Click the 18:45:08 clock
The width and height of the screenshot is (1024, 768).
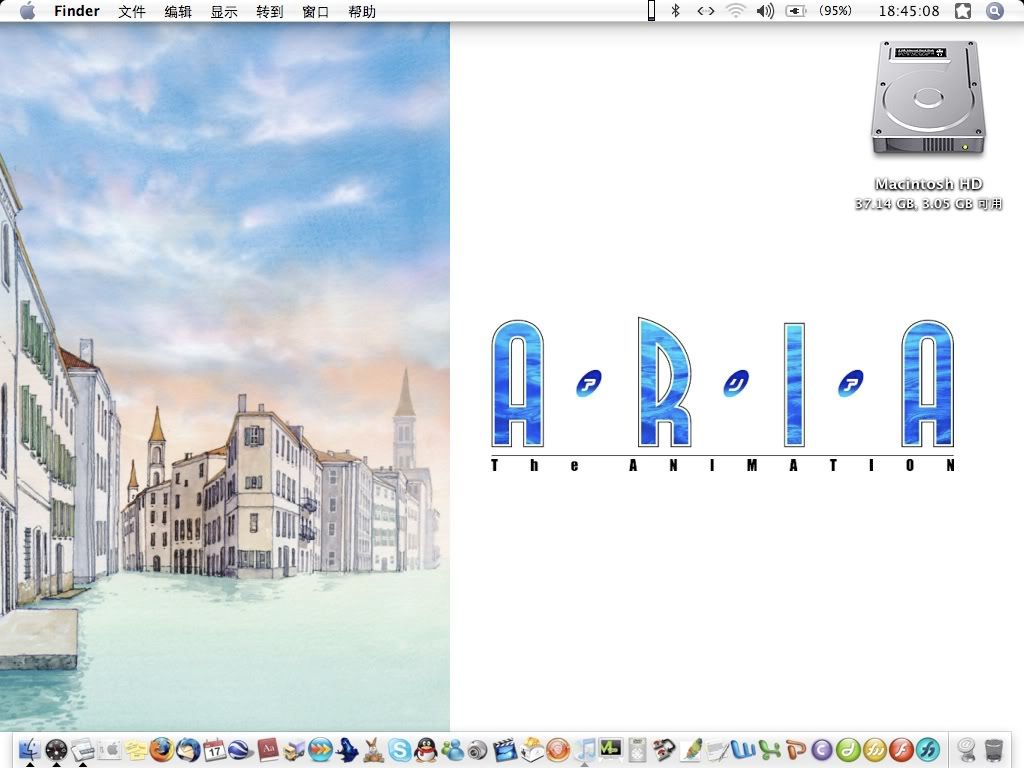909,11
